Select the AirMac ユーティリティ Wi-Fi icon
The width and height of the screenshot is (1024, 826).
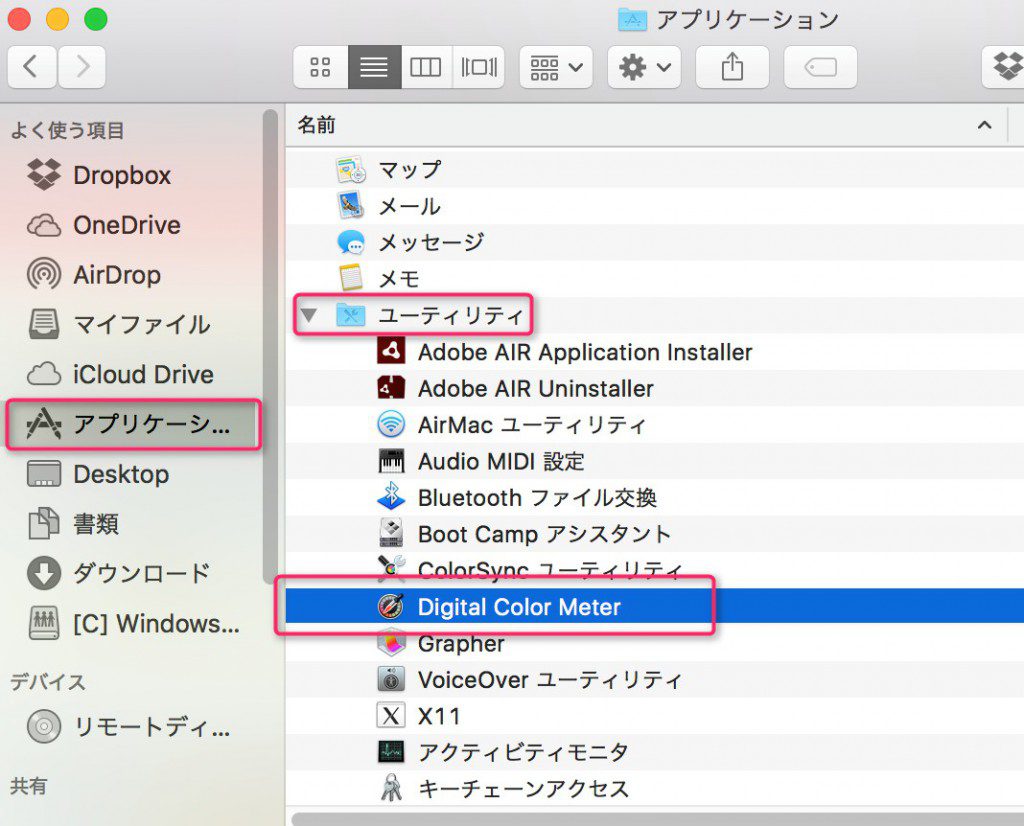[391, 424]
